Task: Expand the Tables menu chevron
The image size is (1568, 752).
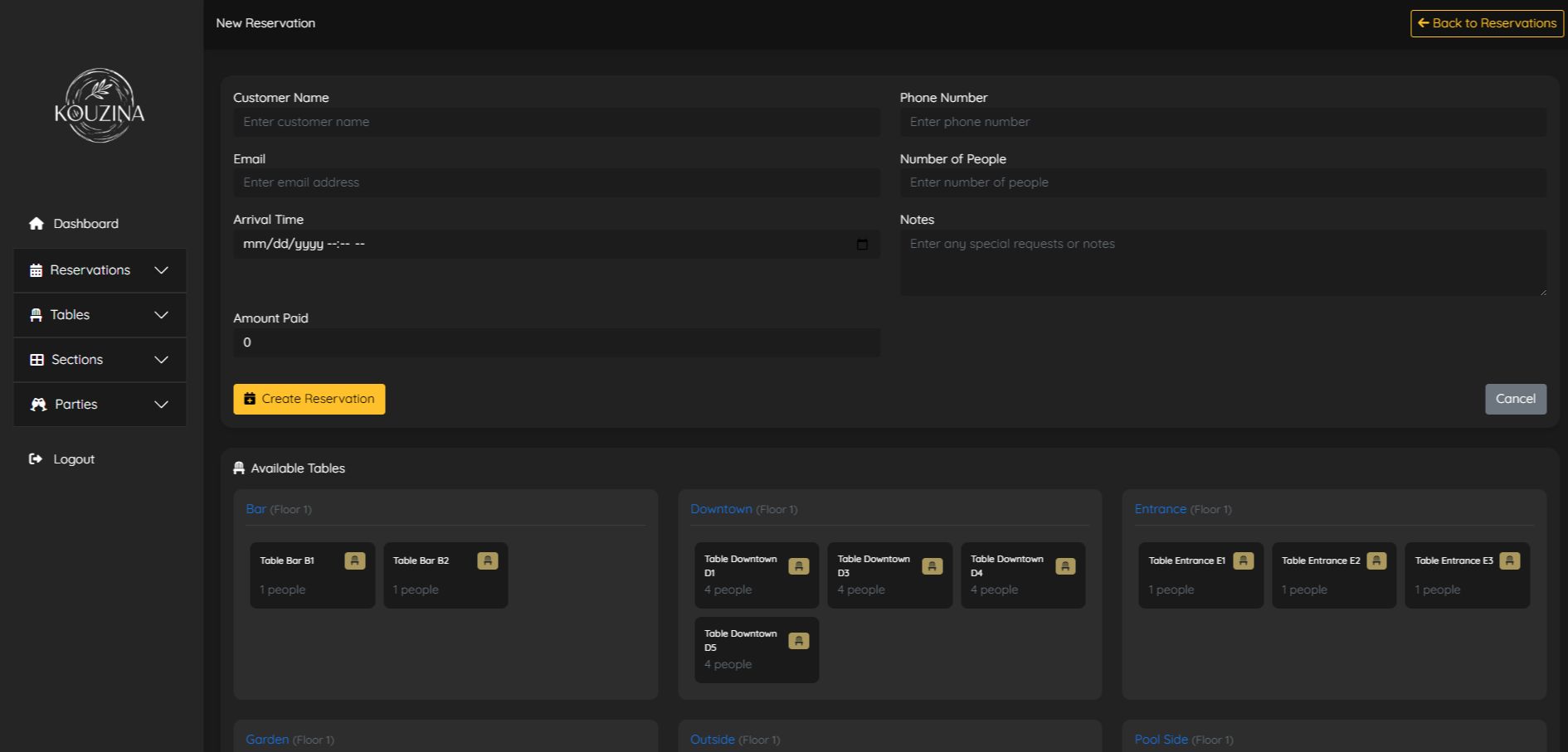Action: [162, 315]
